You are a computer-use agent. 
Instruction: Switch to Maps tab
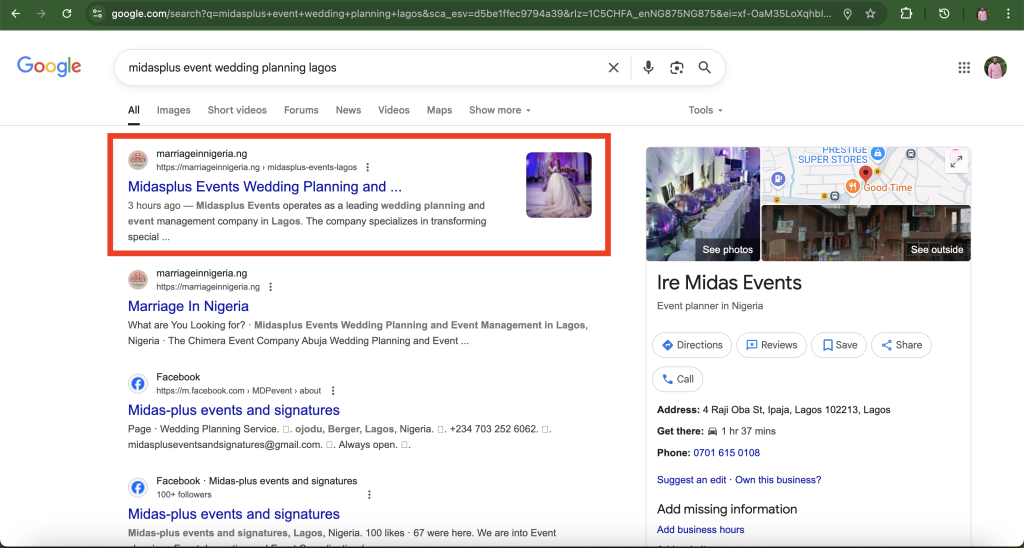point(440,110)
